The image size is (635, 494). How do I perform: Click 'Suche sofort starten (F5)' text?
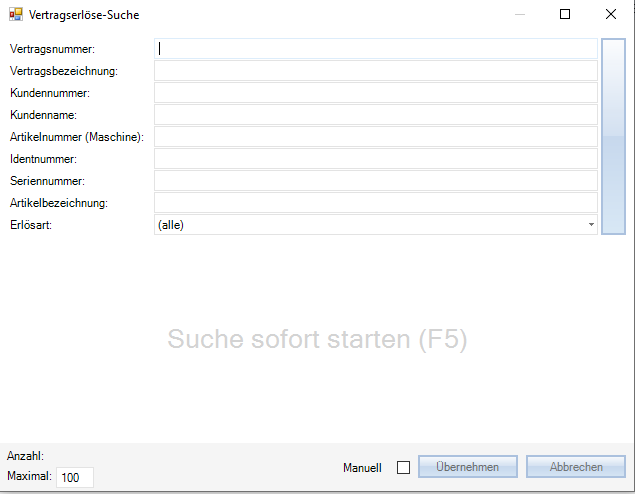tap(317, 339)
